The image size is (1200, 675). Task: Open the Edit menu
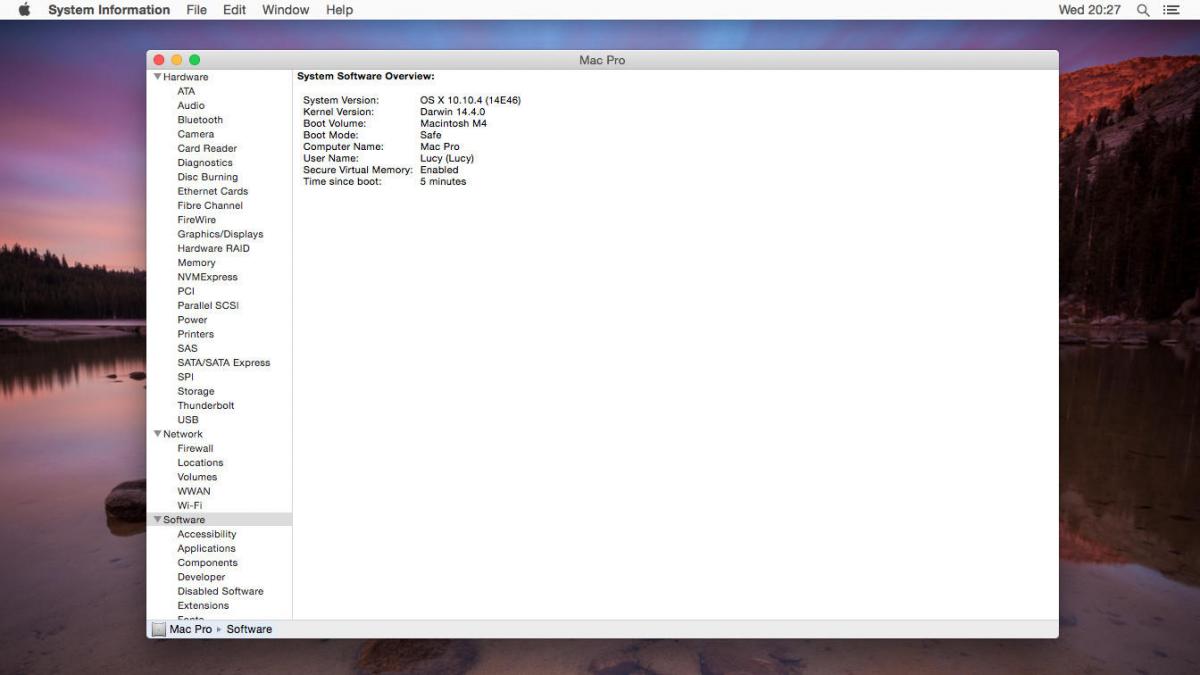pyautogui.click(x=234, y=10)
